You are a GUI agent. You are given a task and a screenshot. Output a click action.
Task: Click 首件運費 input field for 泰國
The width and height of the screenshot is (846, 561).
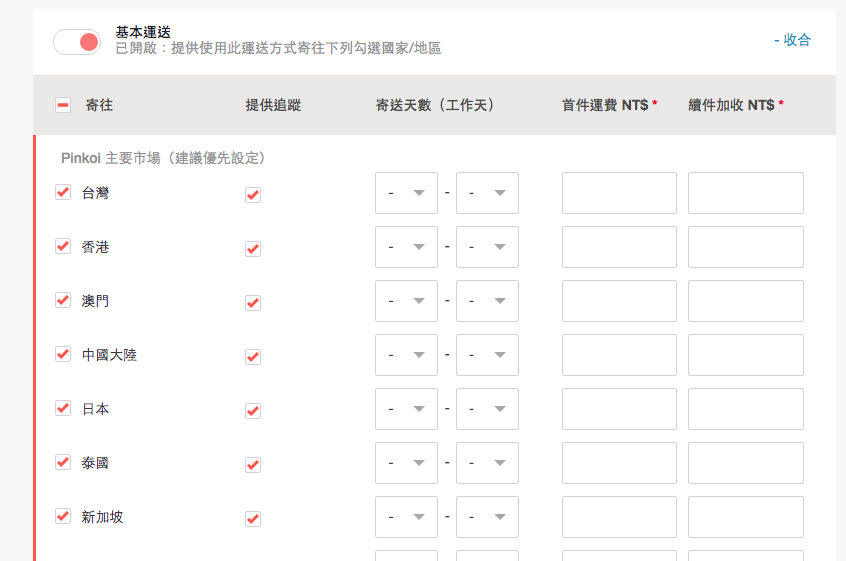(x=619, y=463)
